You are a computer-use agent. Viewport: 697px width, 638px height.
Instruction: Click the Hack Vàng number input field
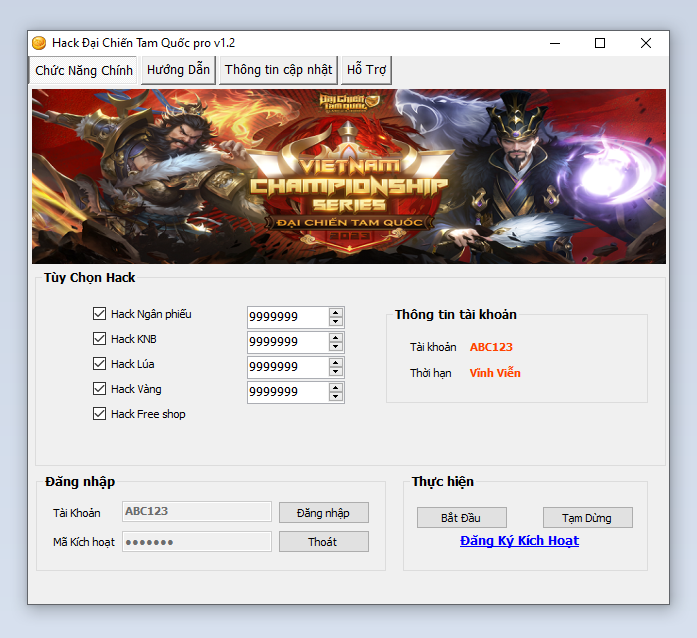point(287,392)
